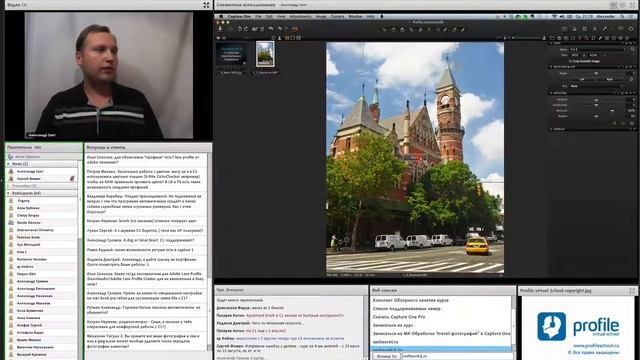640x360 pixels.
Task: Adjust the Rotation angle slider
Action: (596, 73)
